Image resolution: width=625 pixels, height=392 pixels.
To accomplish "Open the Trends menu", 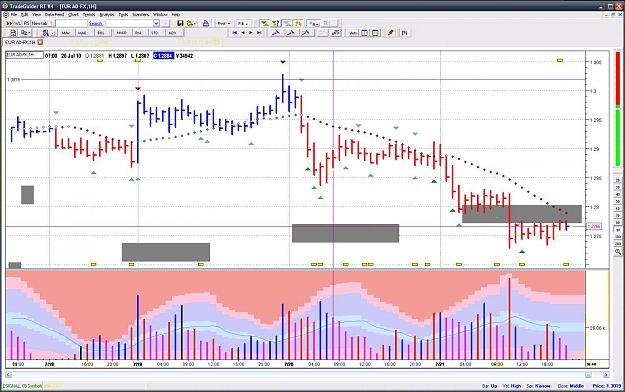I will click(x=89, y=14).
